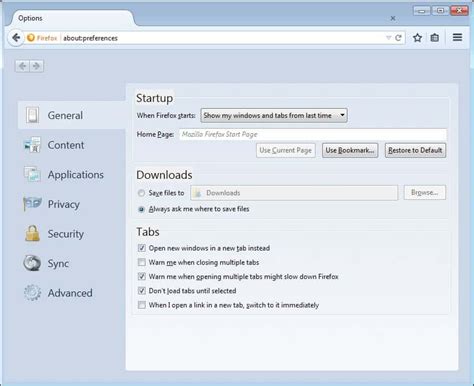474x386 pixels.
Task: Click the Downloads folder path field
Action: 294,193
